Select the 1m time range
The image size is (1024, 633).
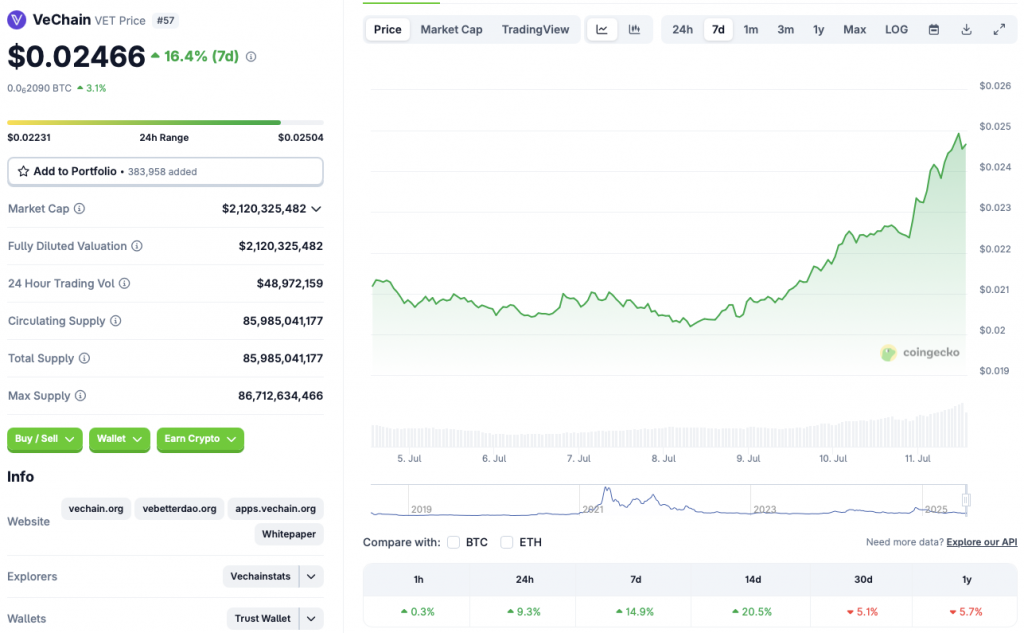pyautogui.click(x=751, y=29)
